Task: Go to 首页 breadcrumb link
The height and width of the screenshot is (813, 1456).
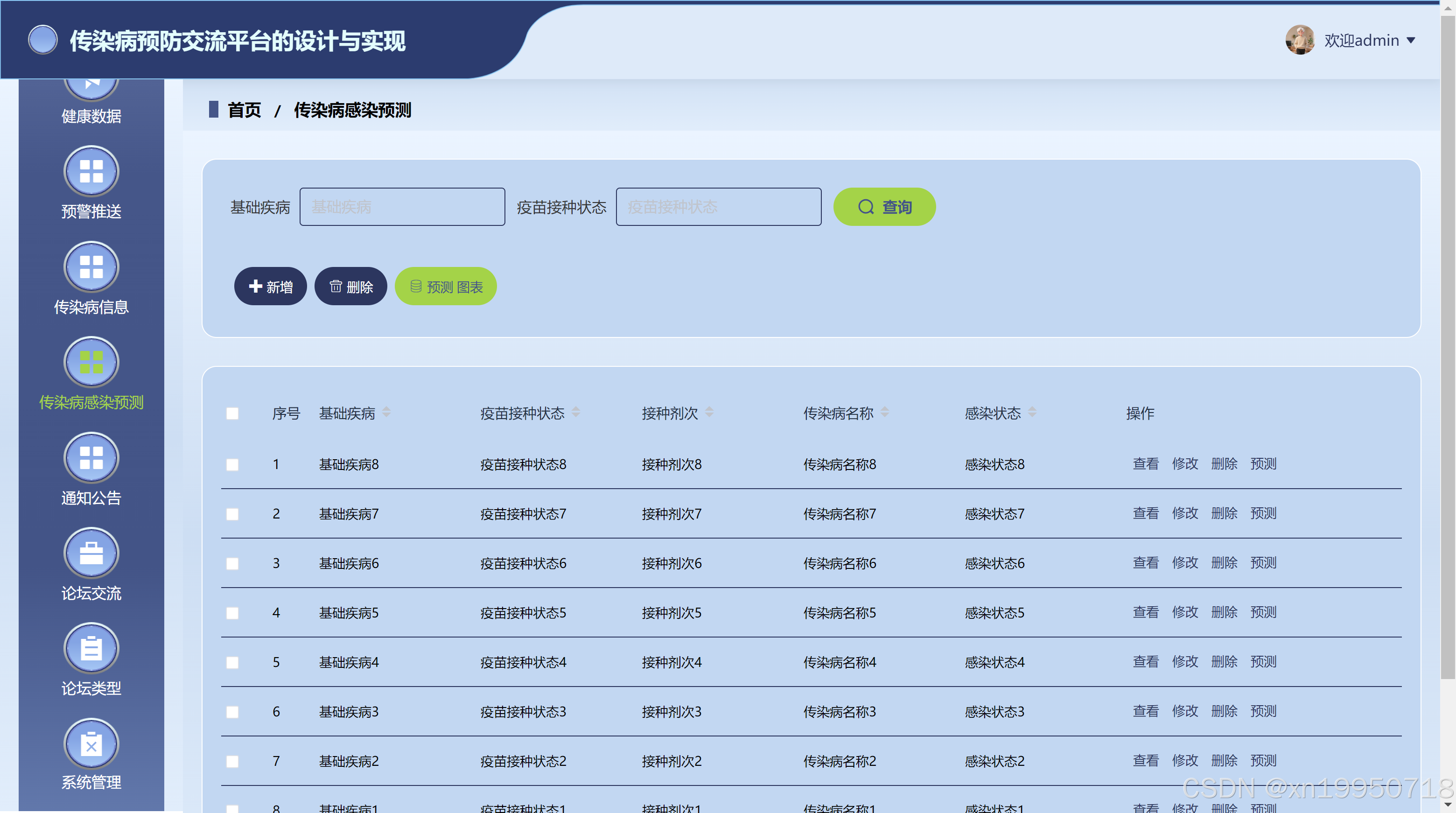Action: (x=244, y=110)
